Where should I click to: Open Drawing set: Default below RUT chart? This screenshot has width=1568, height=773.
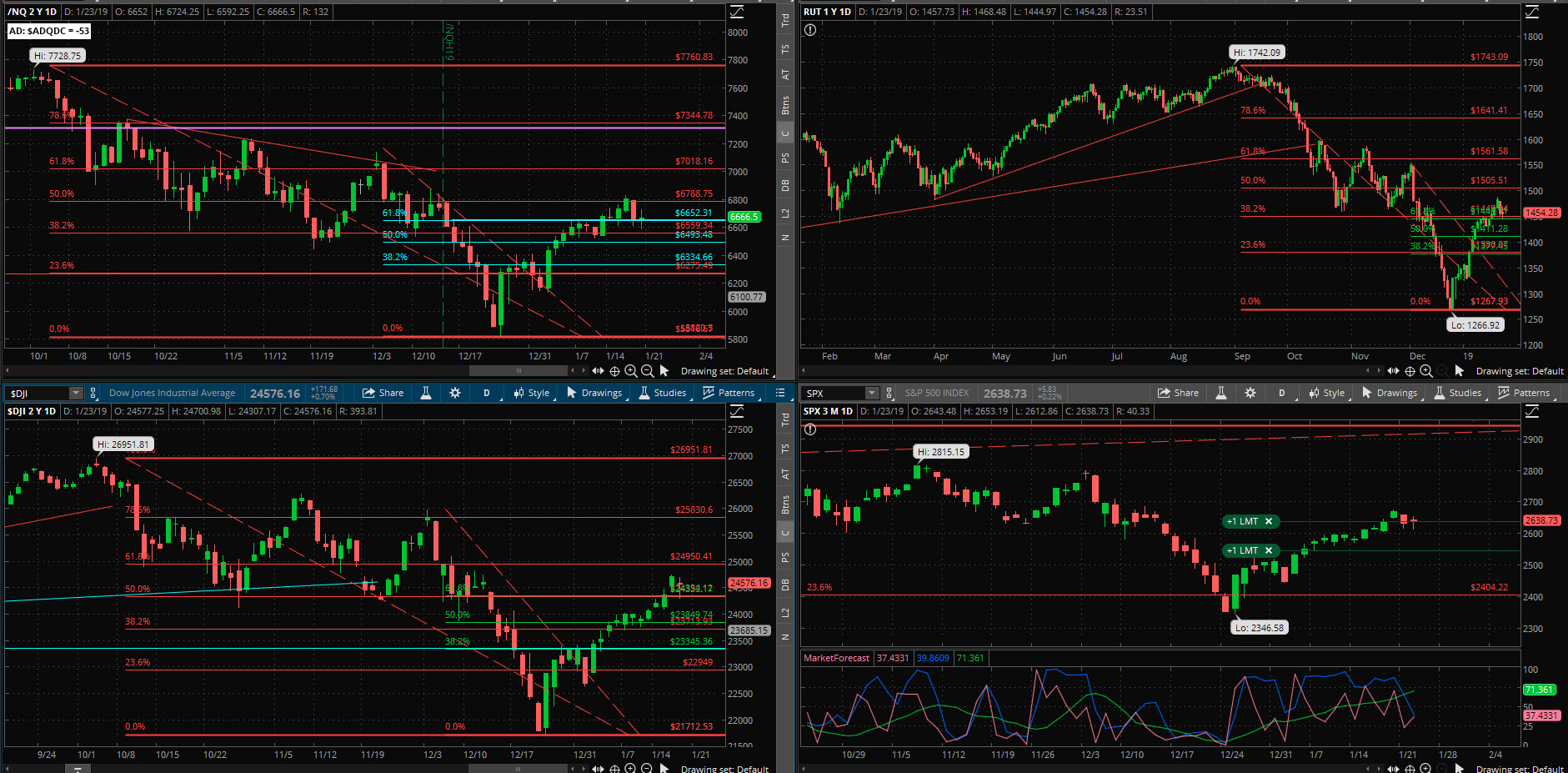click(1520, 371)
